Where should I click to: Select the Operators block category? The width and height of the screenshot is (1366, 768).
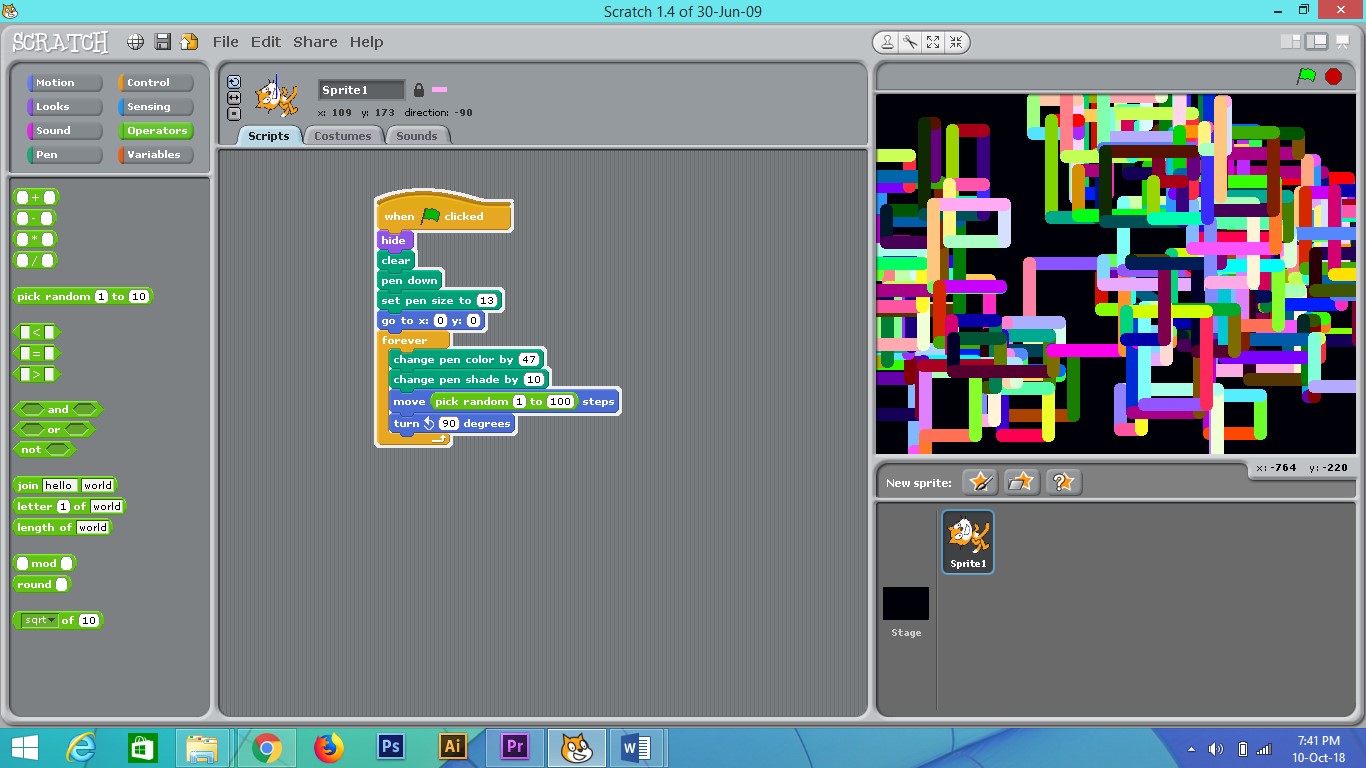coord(156,131)
